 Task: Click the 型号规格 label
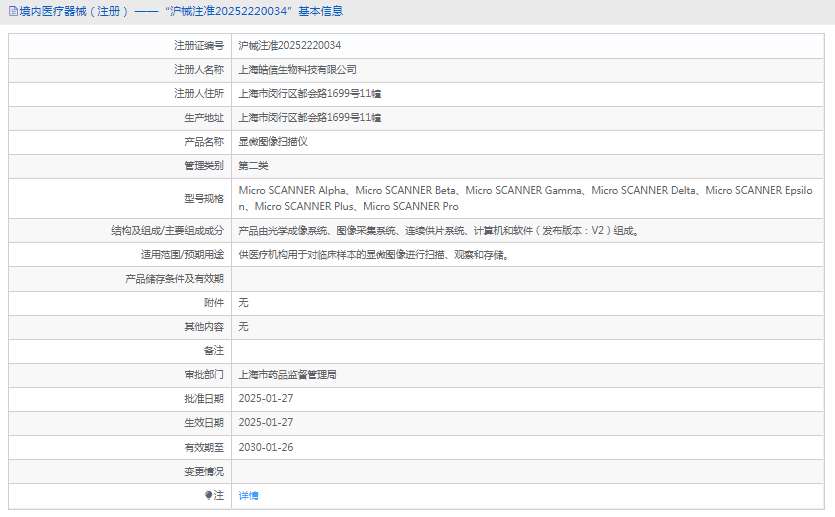point(204,199)
